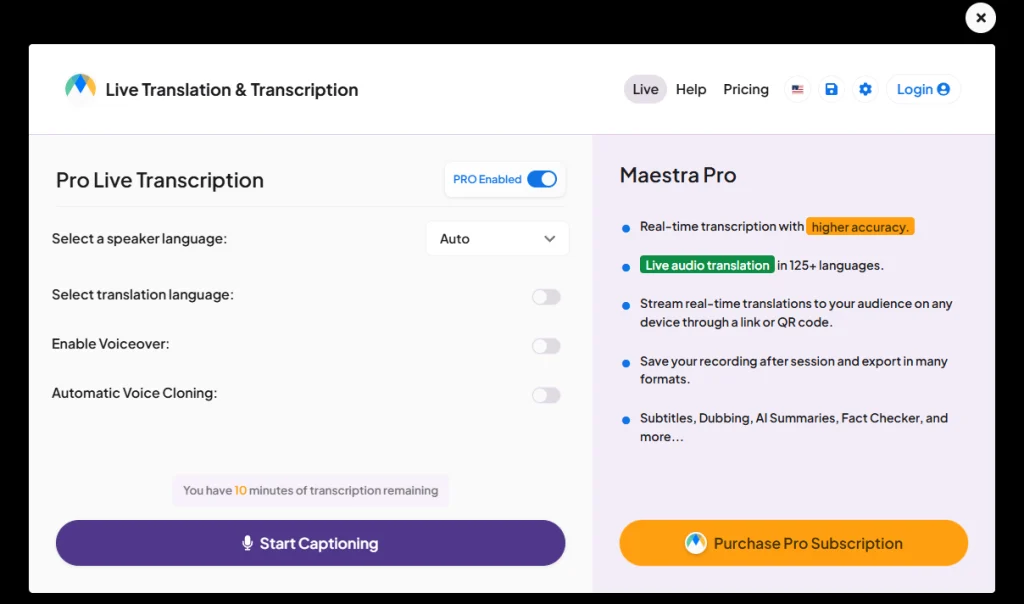Screen dimensions: 1024x604
Task: Disable the PRO Enabled toggle
Action: pos(542,179)
